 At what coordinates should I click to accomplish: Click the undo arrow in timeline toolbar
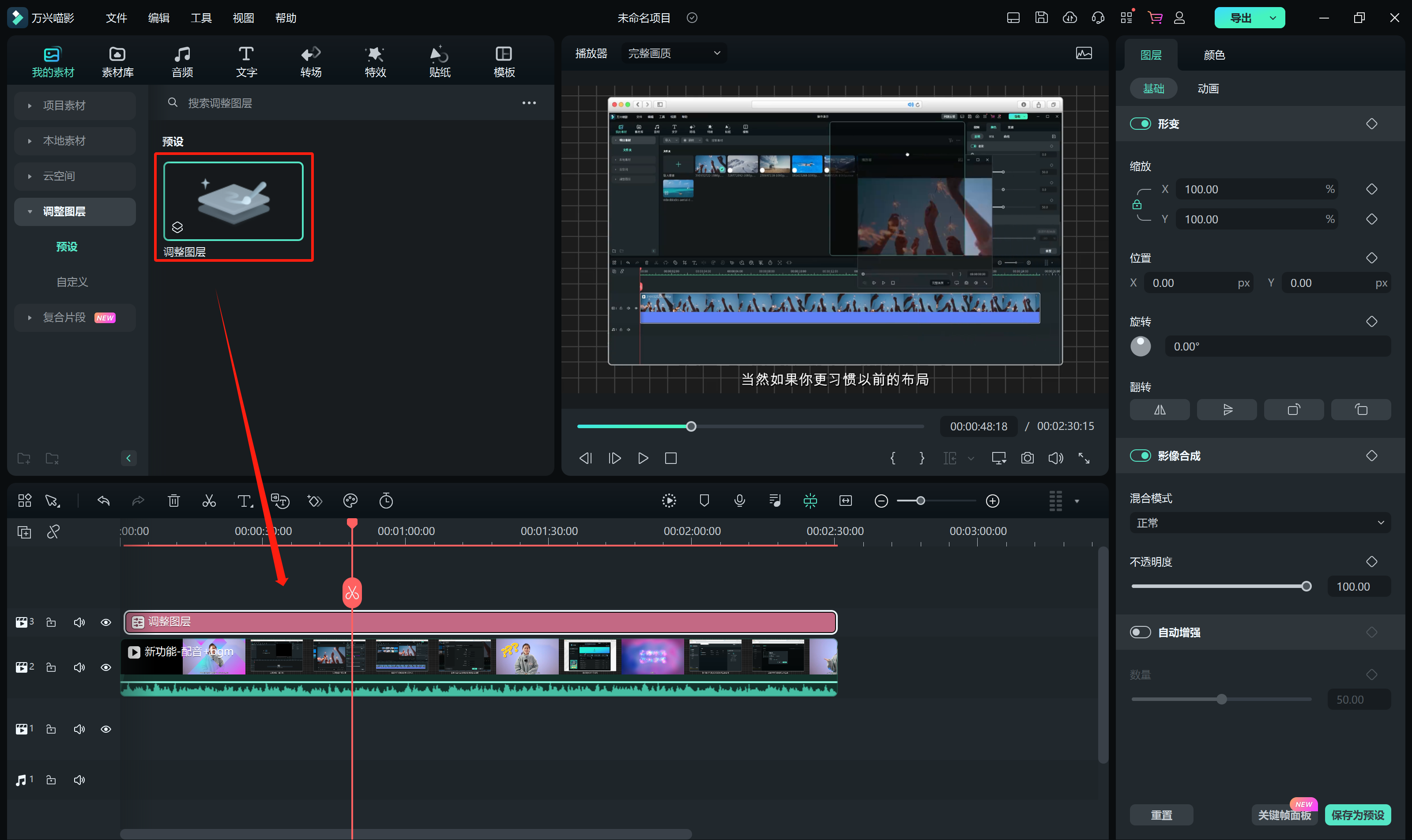coord(104,501)
